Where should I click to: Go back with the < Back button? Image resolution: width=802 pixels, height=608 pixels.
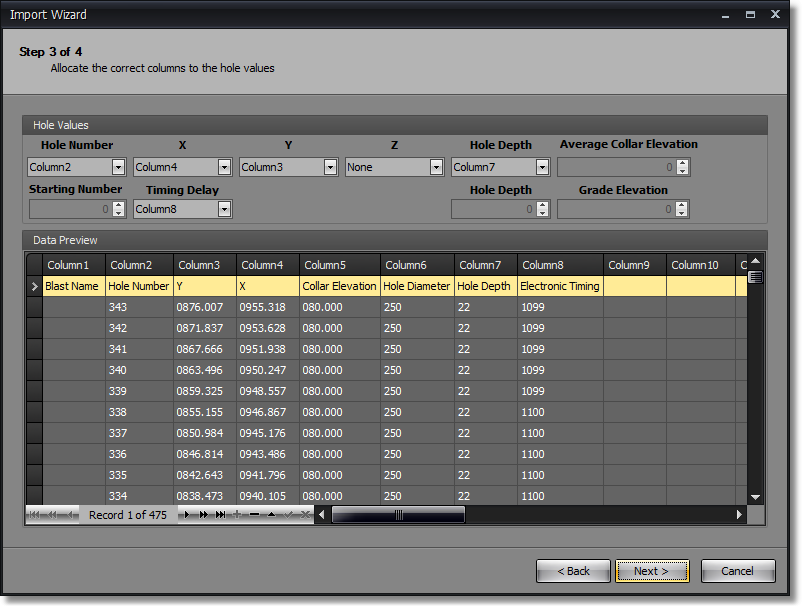tap(573, 571)
